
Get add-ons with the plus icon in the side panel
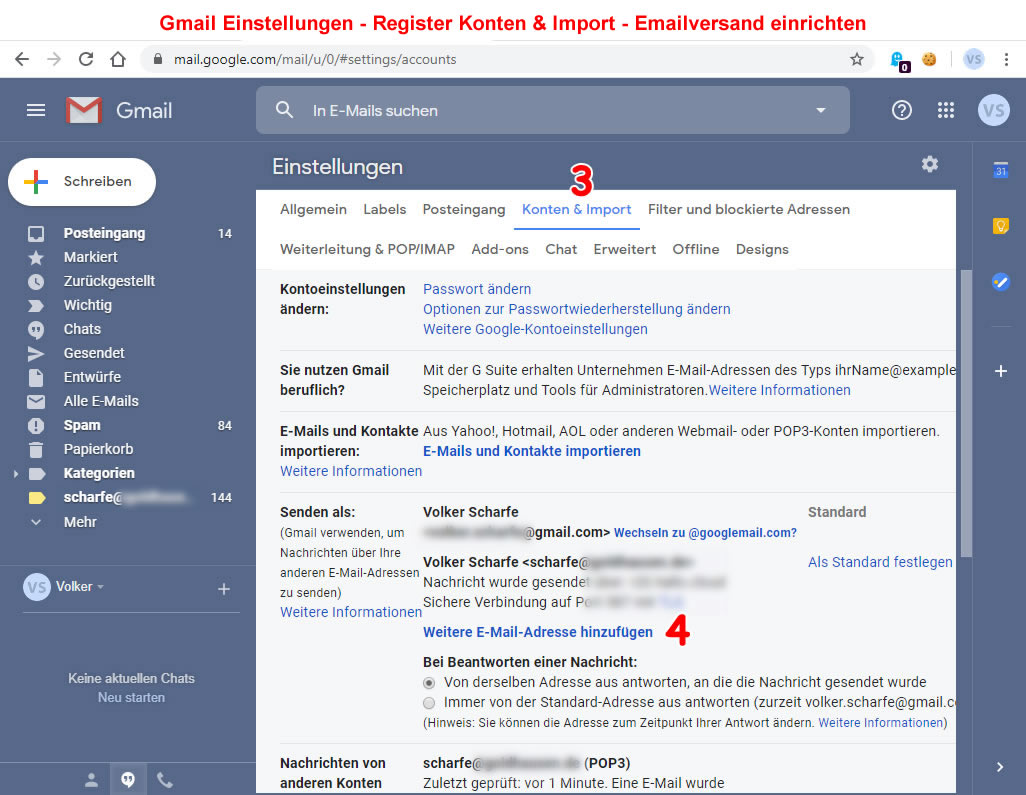click(1000, 372)
